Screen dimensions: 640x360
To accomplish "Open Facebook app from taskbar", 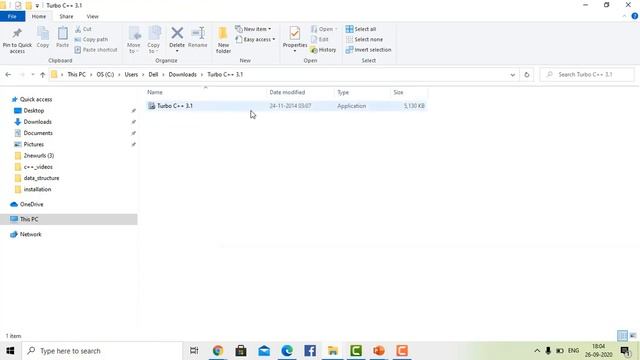I will click(x=310, y=351).
